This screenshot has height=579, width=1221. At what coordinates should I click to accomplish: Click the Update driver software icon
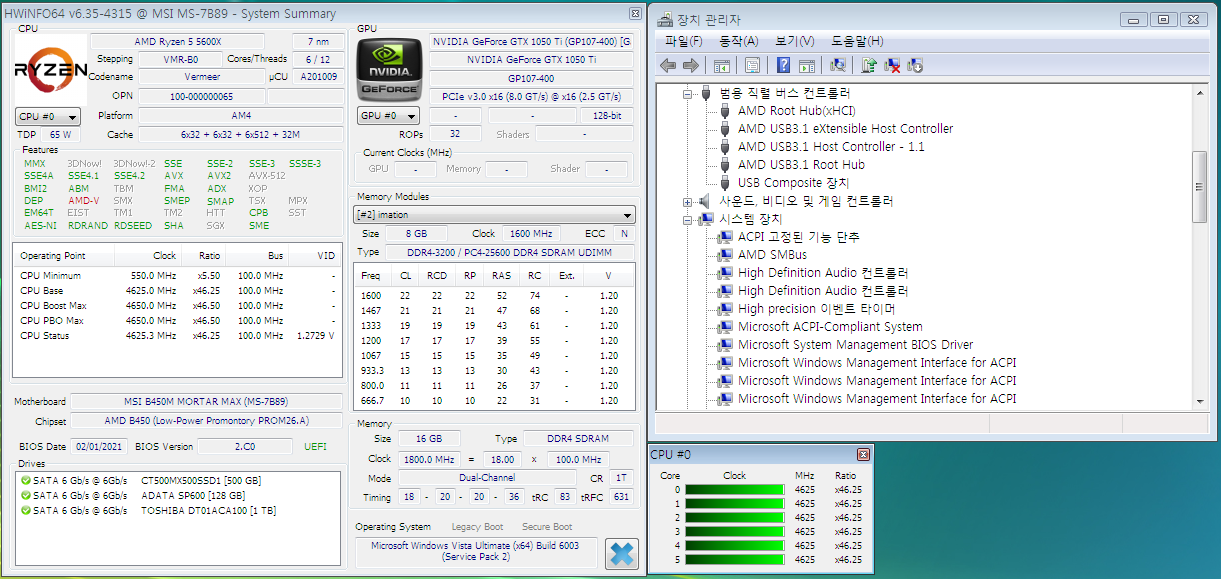click(x=869, y=66)
